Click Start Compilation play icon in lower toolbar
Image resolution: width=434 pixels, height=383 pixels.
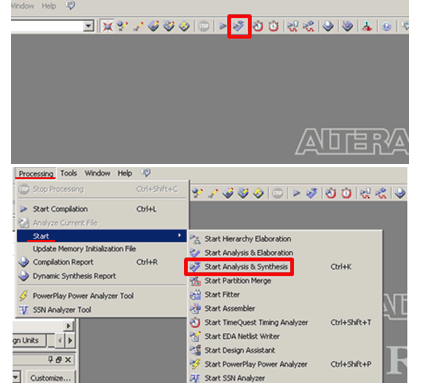point(296,193)
